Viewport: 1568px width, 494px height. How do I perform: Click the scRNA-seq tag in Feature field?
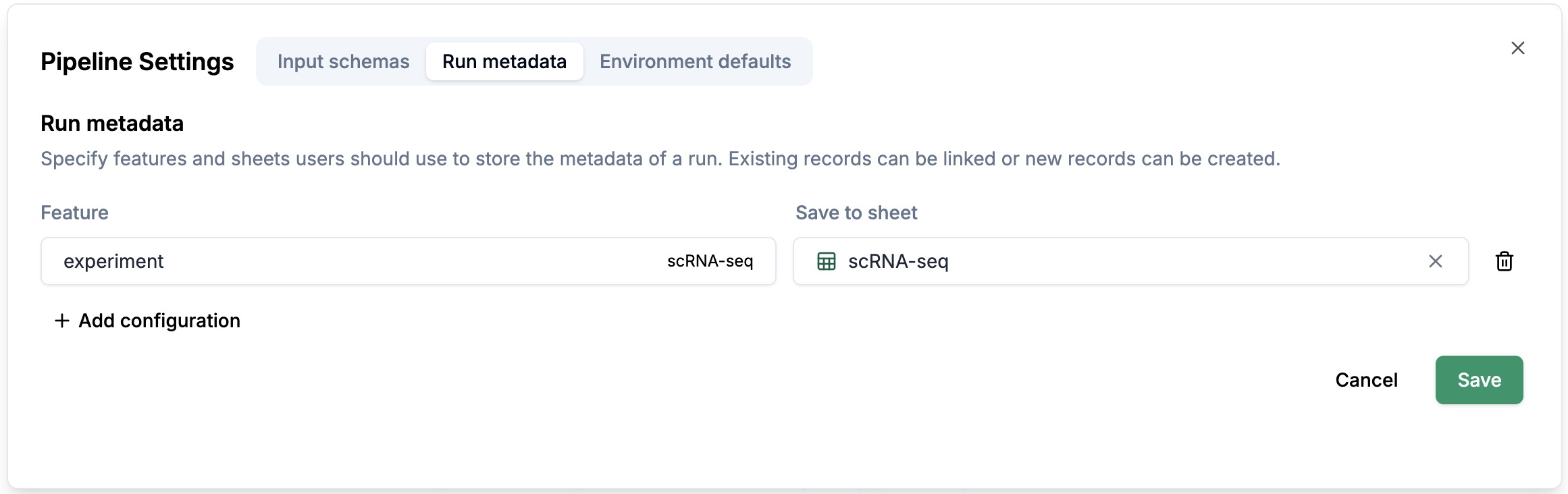coord(710,261)
